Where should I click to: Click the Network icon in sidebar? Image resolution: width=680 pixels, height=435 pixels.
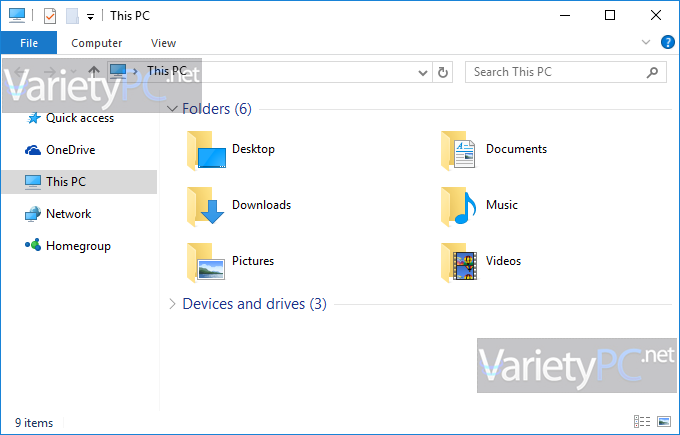33,214
